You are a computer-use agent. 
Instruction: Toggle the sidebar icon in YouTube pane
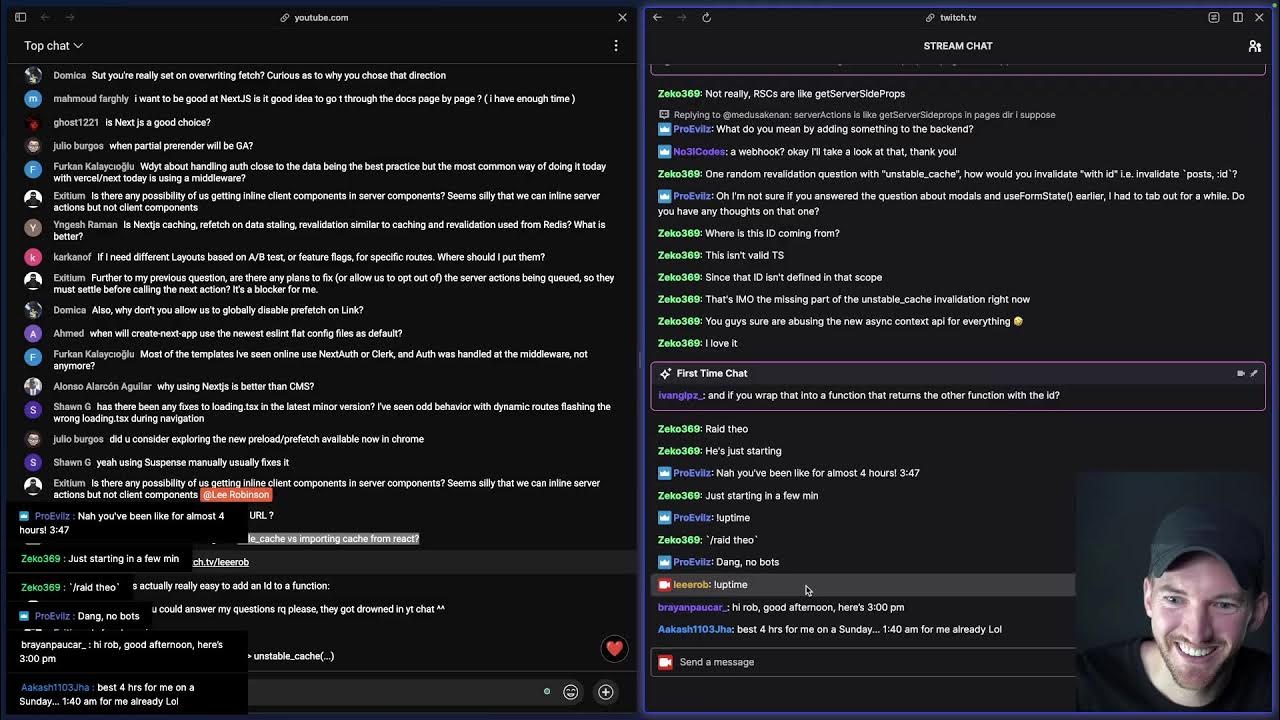tap(20, 17)
